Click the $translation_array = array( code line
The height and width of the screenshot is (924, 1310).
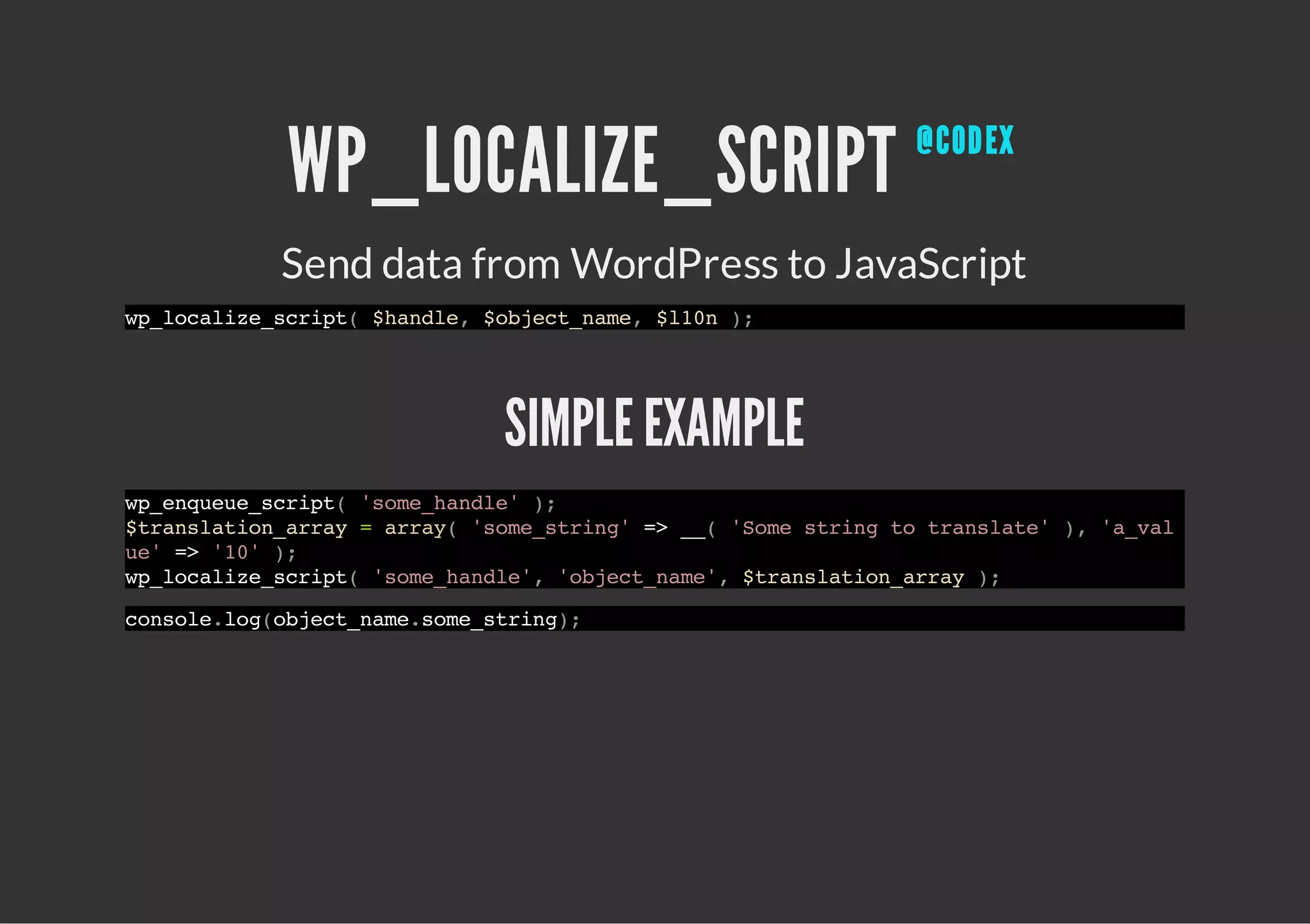649,528
